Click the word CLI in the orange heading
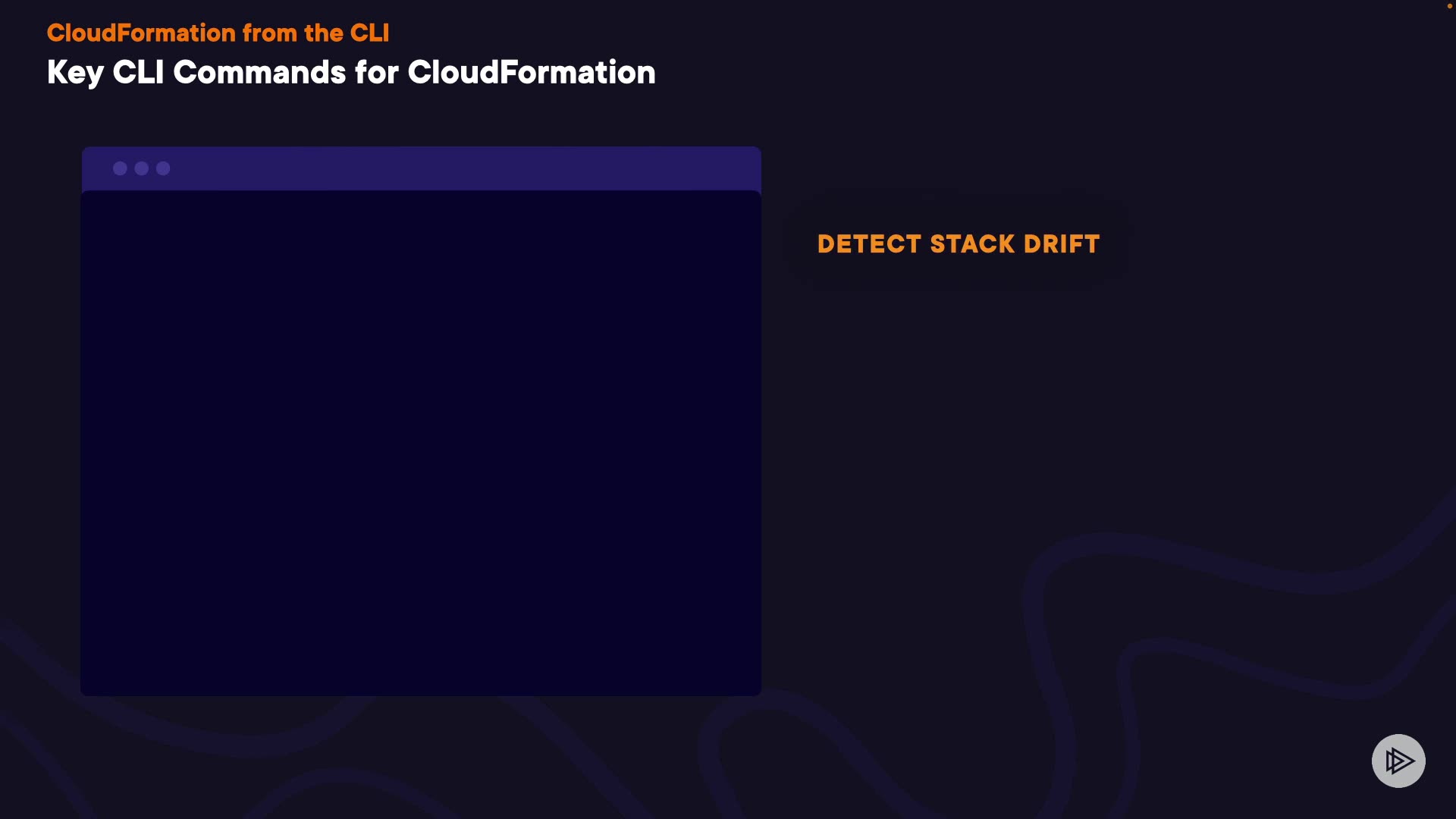1456x819 pixels. click(x=369, y=33)
